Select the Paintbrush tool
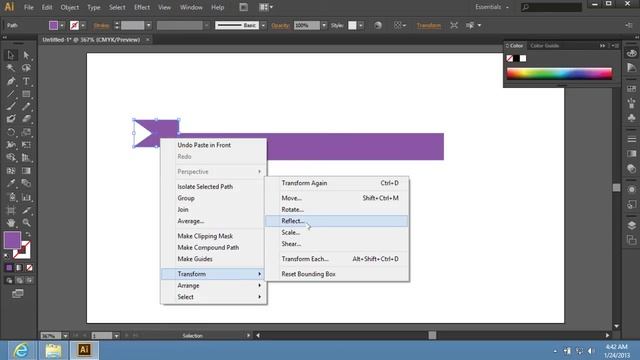Viewport: 640px width, 360px height. point(11,107)
